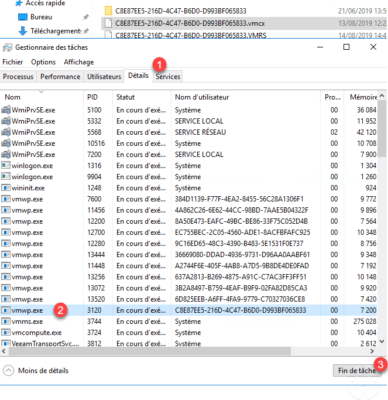Click the horizontal scrollbar left arrow
This screenshot has height=400, width=388.
click(x=3, y=351)
